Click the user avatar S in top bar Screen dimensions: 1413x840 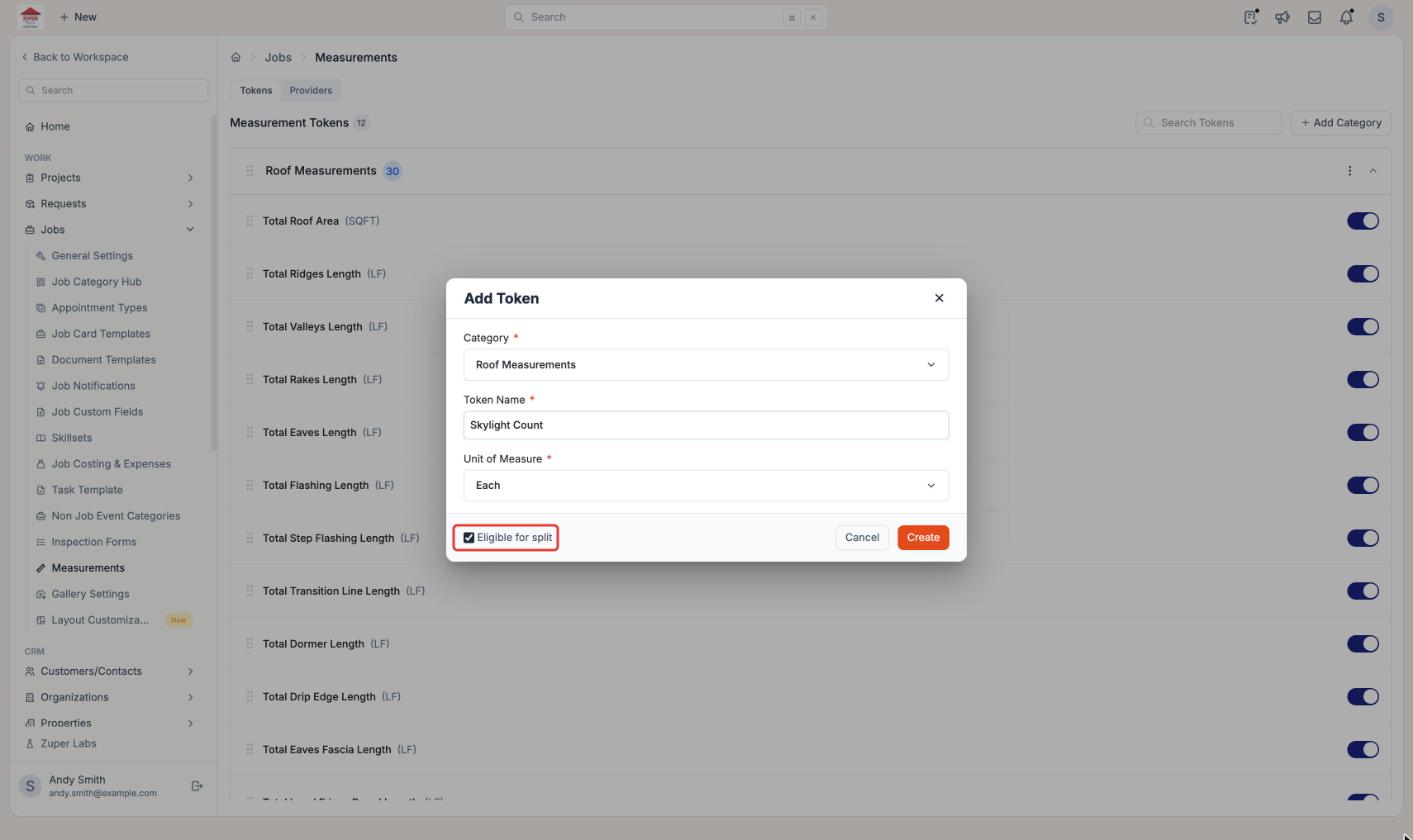(x=1380, y=17)
